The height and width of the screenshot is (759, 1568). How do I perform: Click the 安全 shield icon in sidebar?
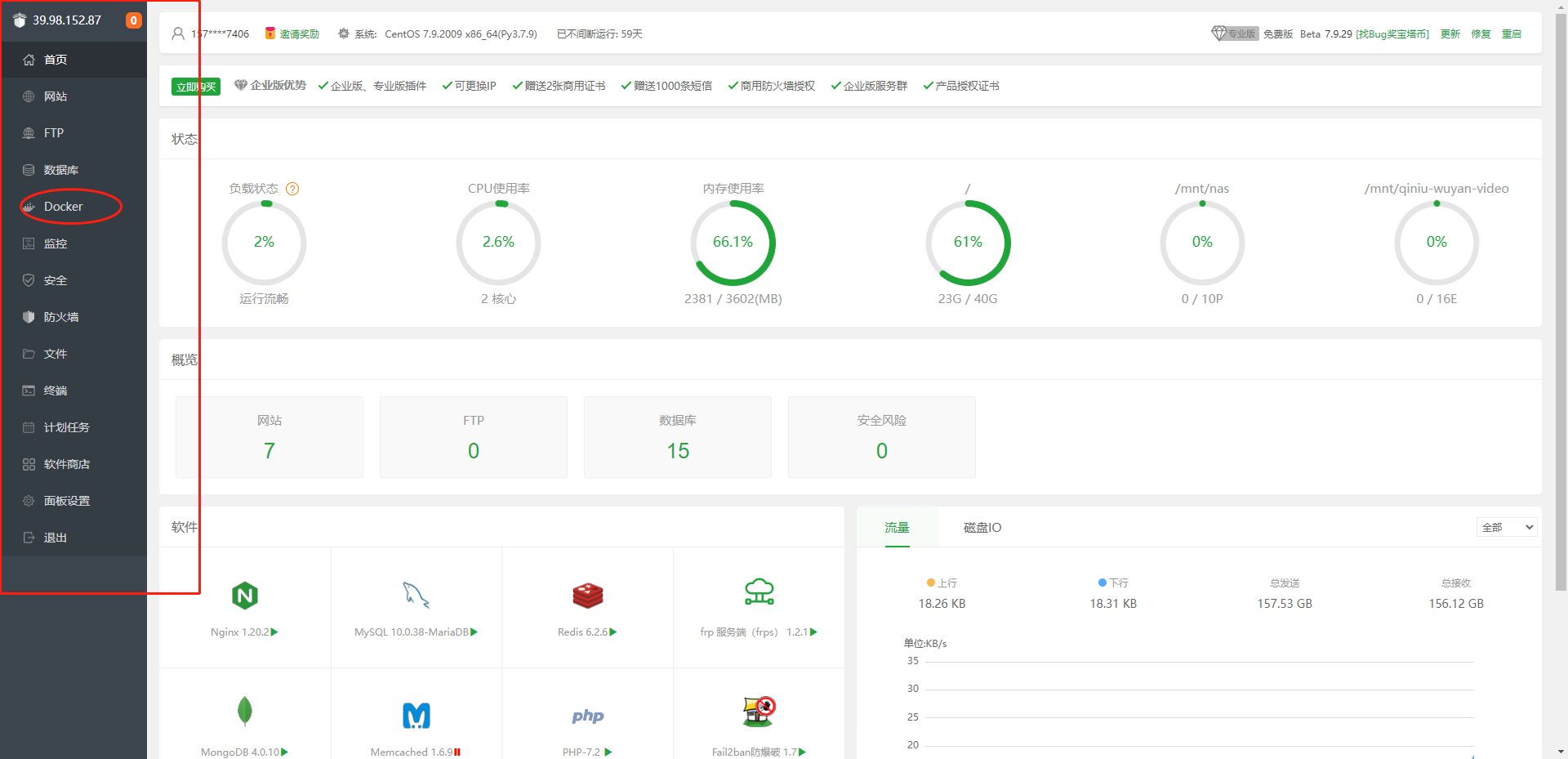click(x=29, y=280)
